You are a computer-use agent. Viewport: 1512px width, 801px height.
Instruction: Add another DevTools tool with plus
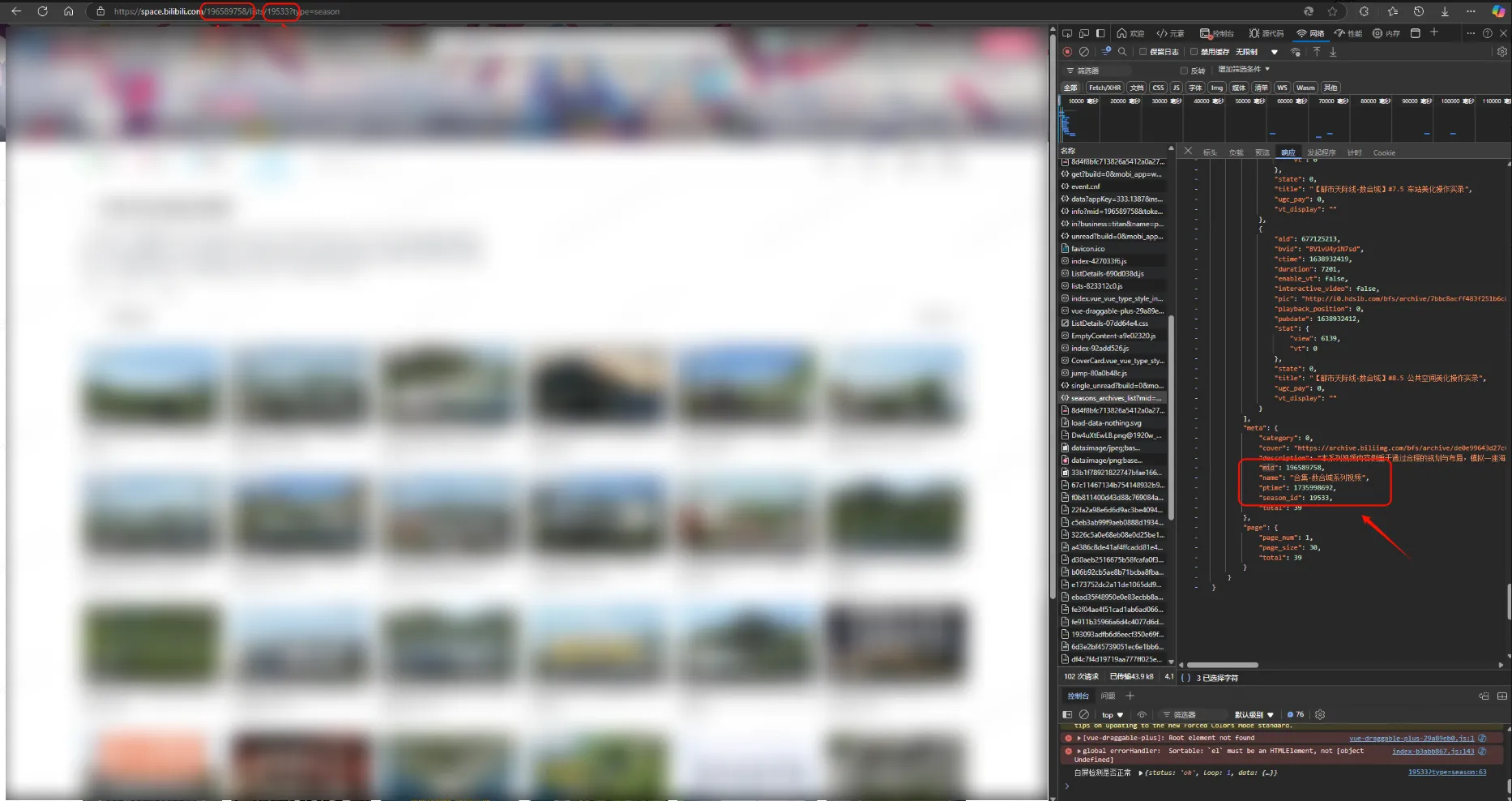(1434, 32)
